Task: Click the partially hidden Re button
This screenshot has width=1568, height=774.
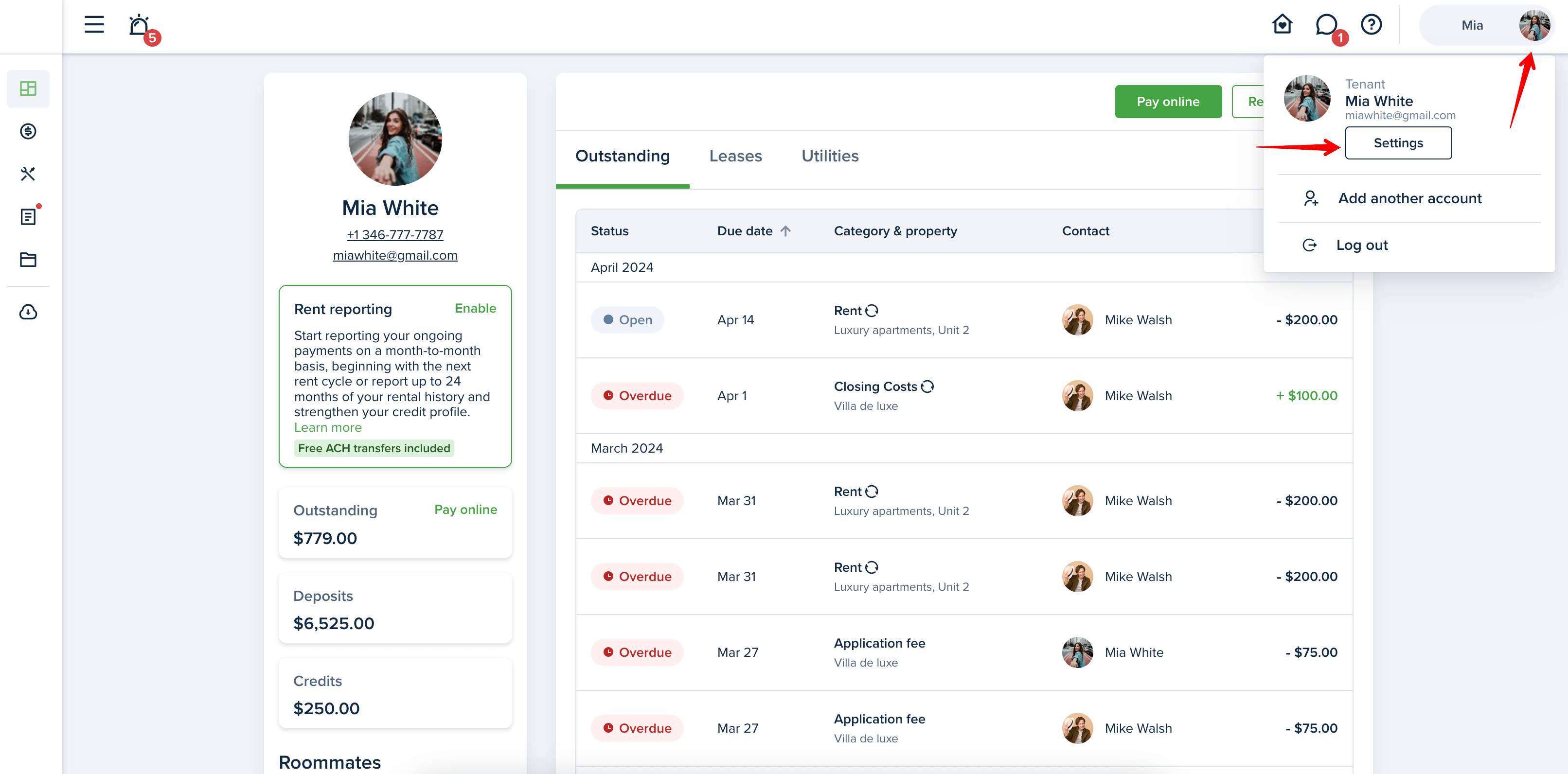Action: click(x=1248, y=102)
